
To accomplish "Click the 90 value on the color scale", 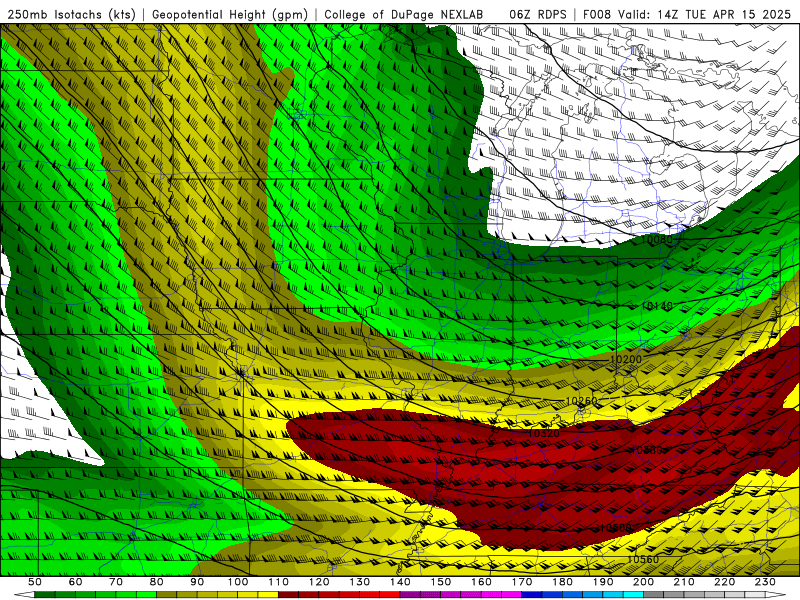I will coord(197,582).
